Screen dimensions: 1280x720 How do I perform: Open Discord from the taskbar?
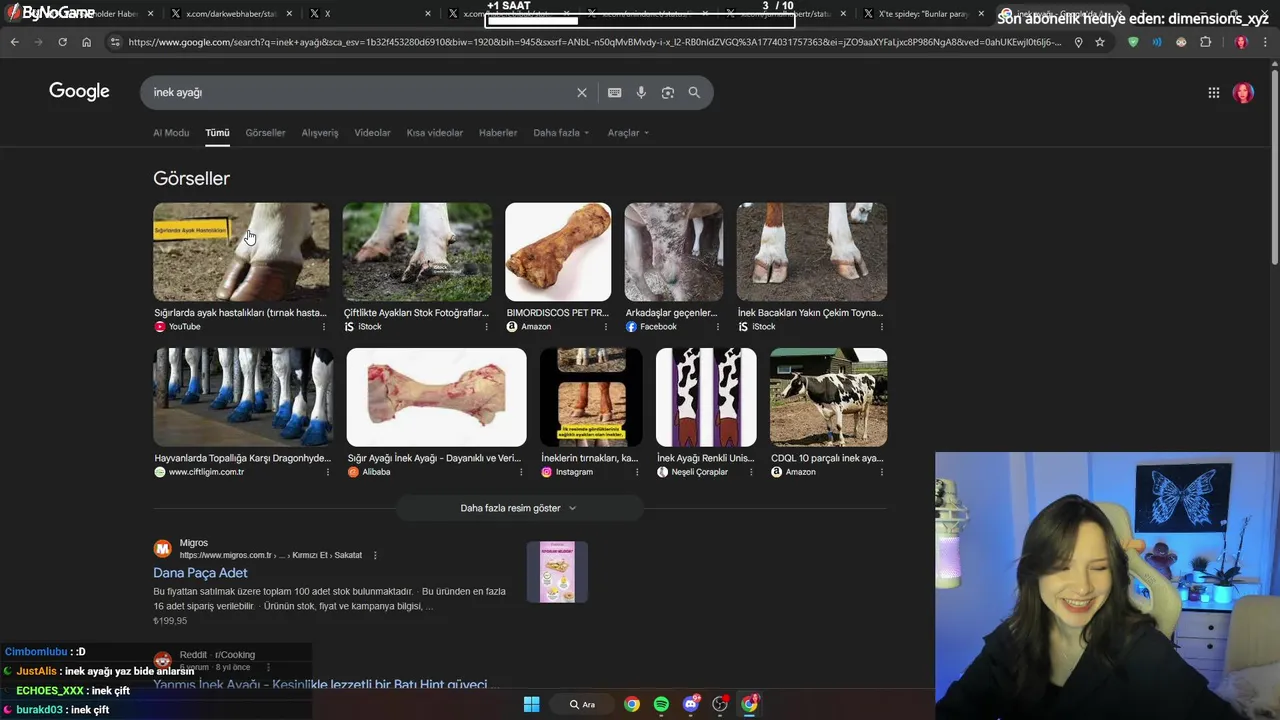[690, 704]
